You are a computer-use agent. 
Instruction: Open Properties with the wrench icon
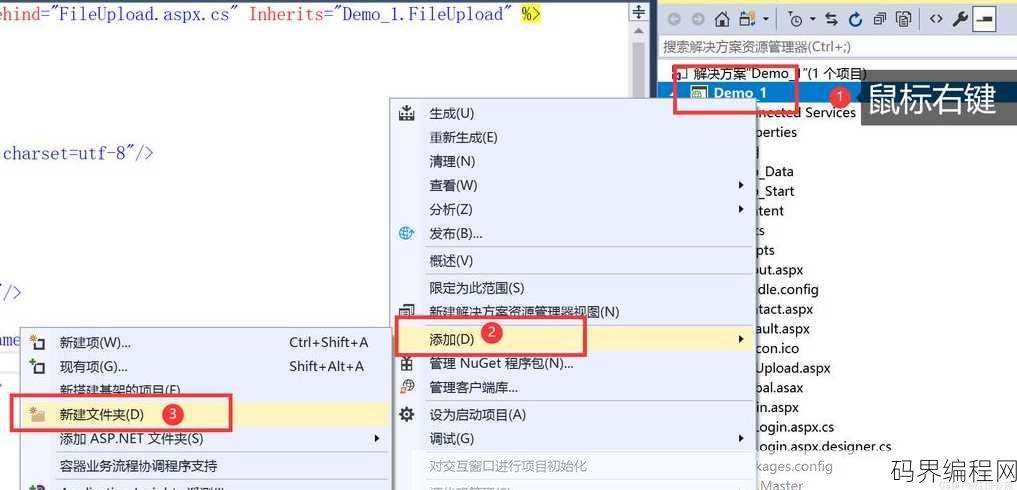[960, 19]
